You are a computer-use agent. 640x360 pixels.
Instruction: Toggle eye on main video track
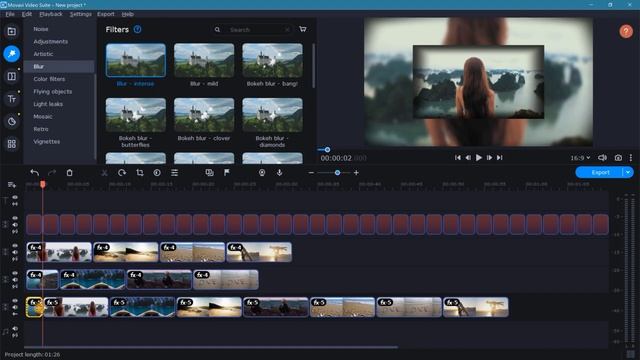(15, 301)
